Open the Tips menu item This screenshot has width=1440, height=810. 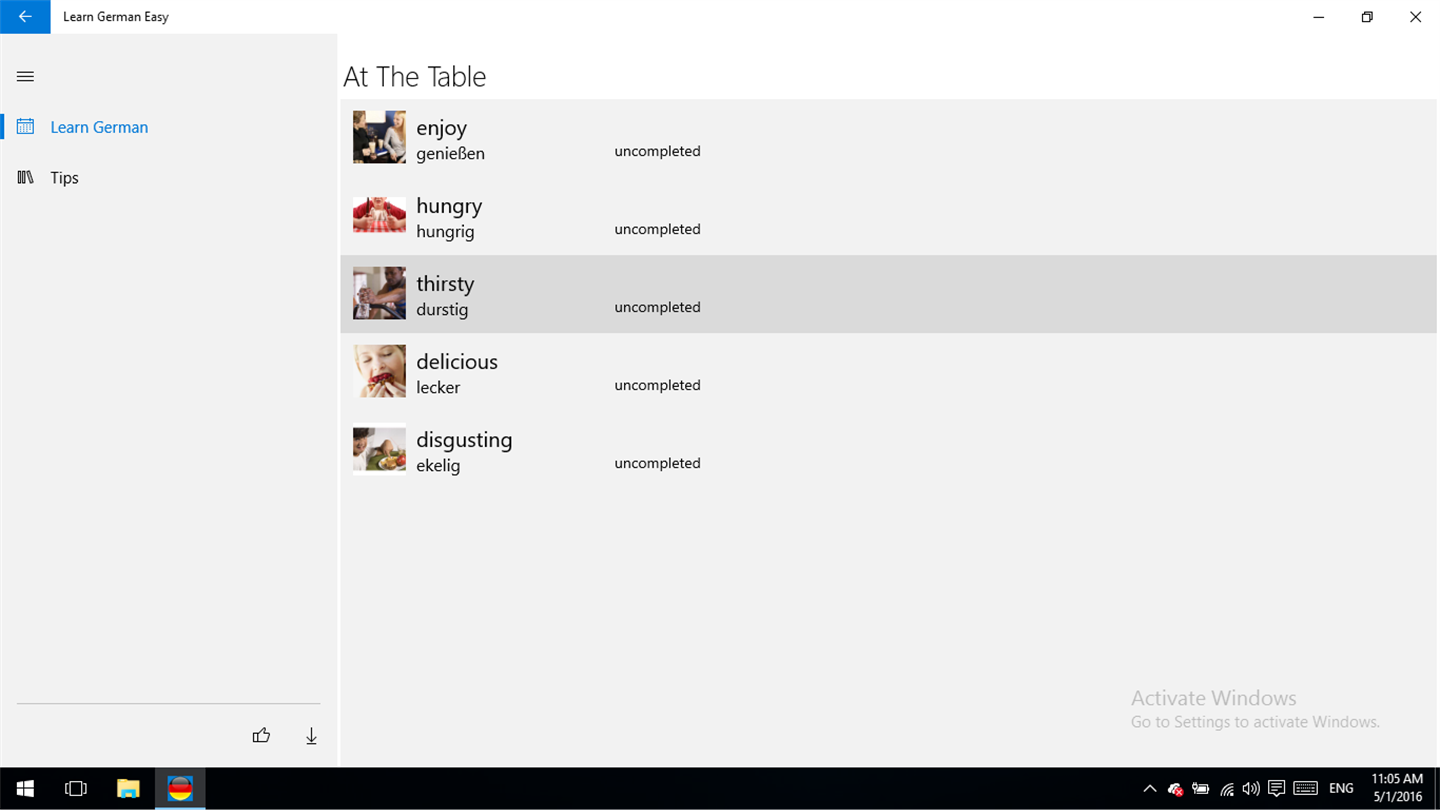(64, 178)
